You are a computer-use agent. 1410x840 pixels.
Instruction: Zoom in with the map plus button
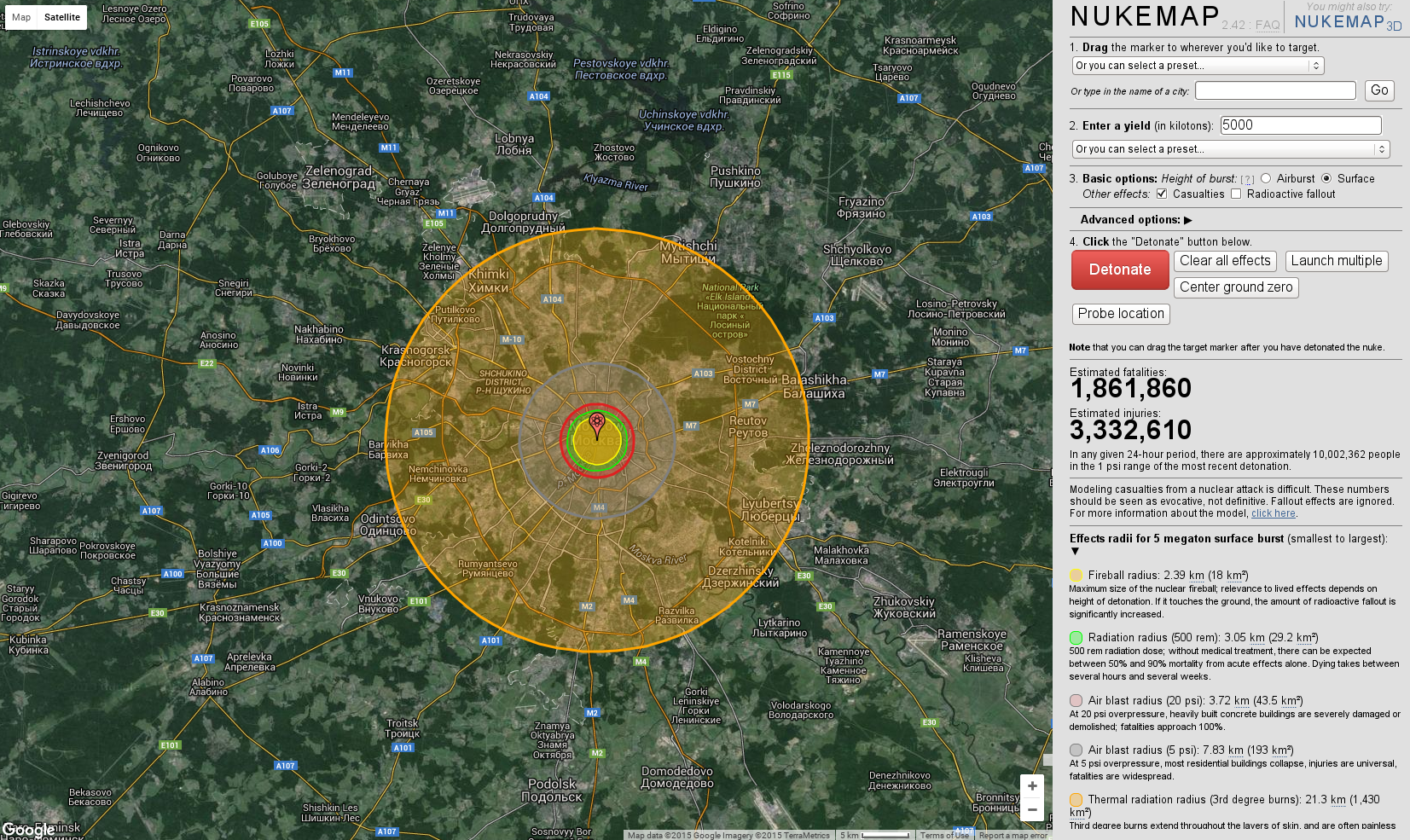[1032, 786]
